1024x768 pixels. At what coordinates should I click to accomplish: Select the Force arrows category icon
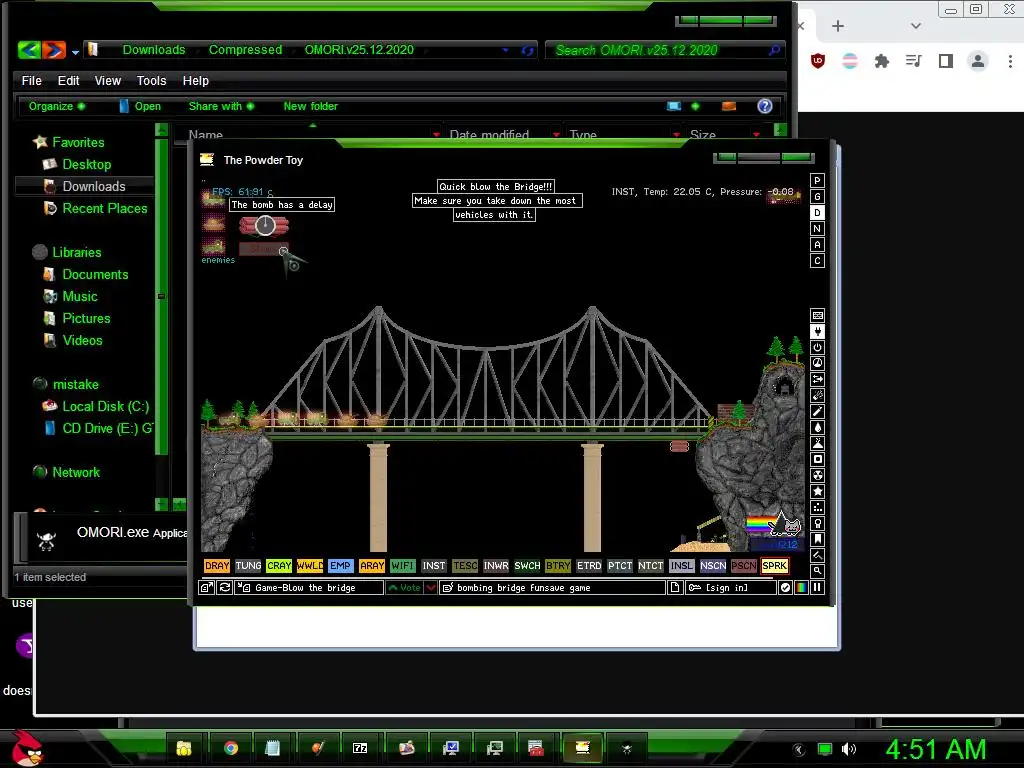point(817,379)
